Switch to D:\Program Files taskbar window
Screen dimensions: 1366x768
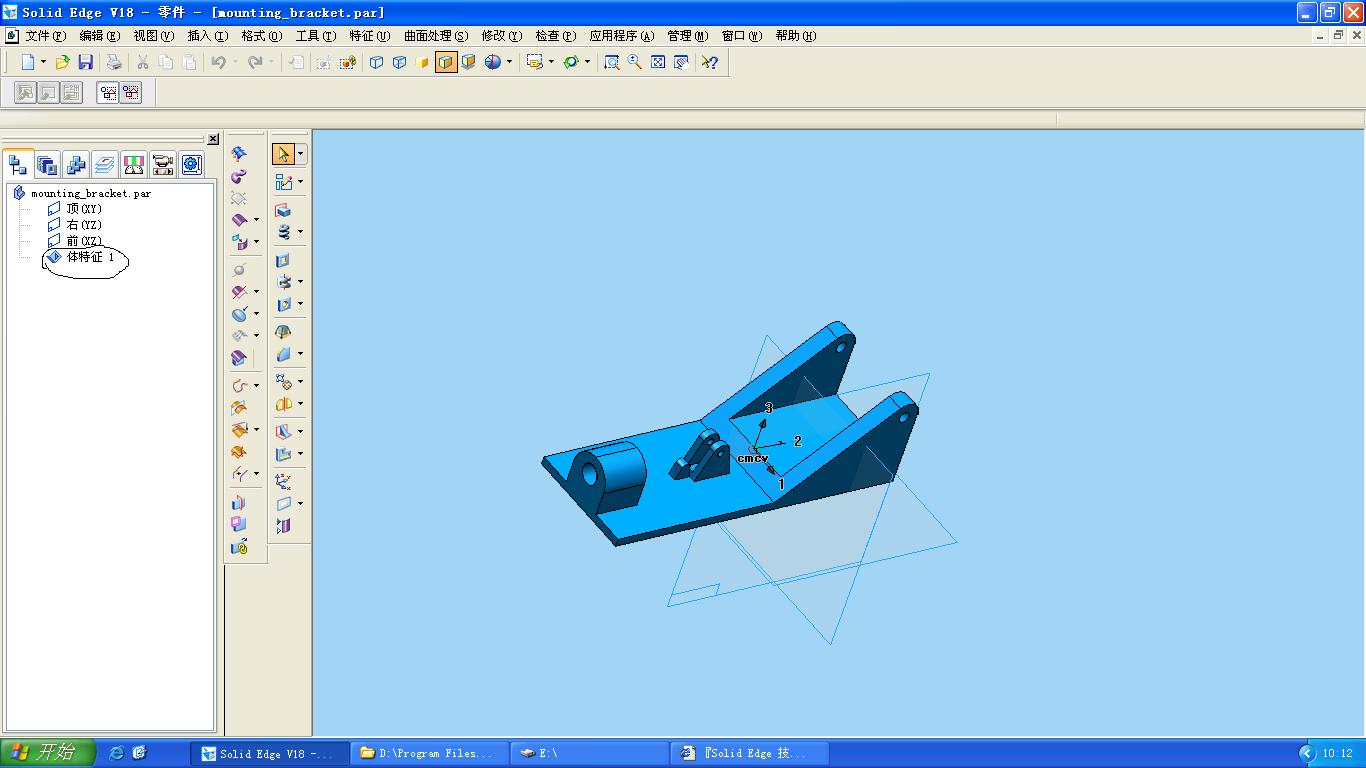click(429, 753)
